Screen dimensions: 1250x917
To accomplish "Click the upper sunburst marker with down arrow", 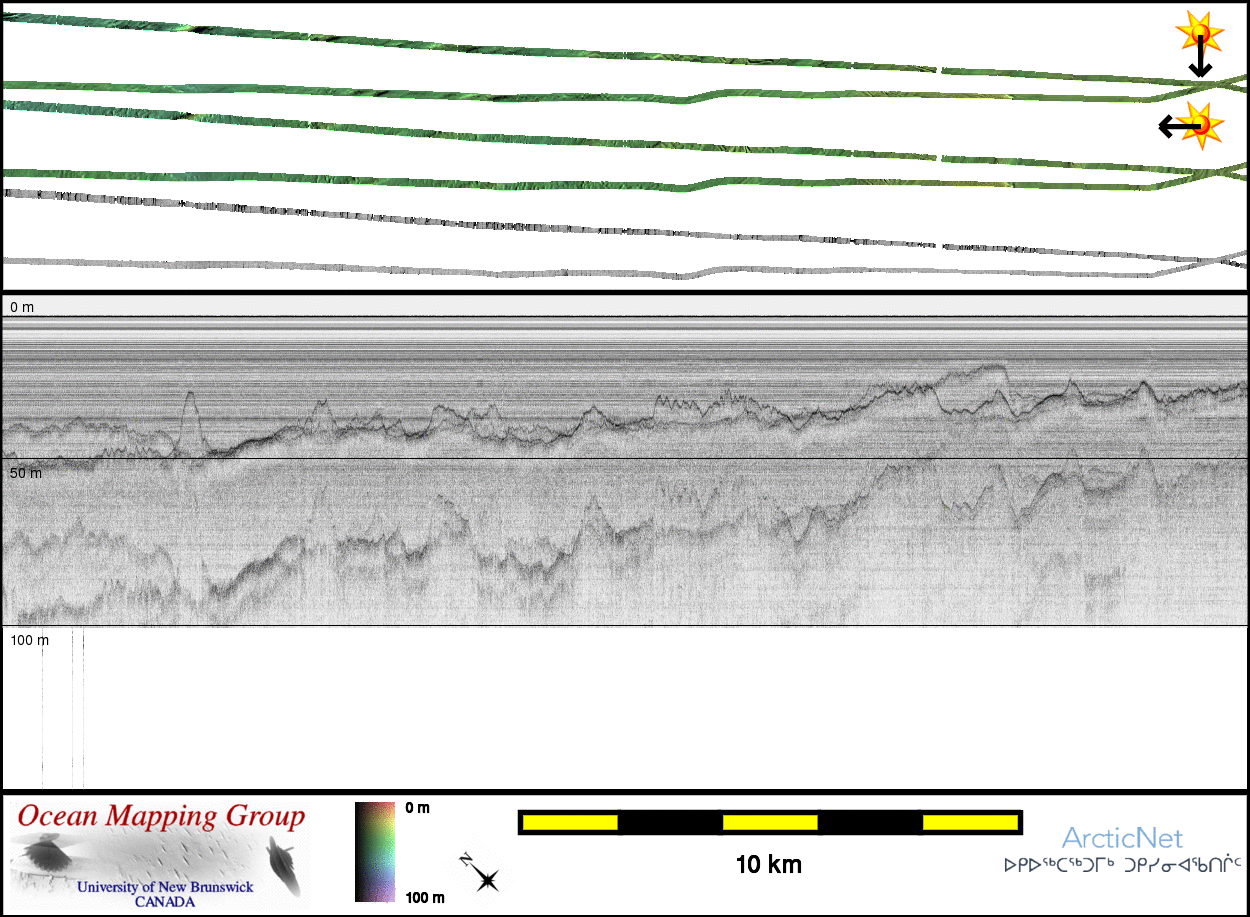I will click(1197, 33).
